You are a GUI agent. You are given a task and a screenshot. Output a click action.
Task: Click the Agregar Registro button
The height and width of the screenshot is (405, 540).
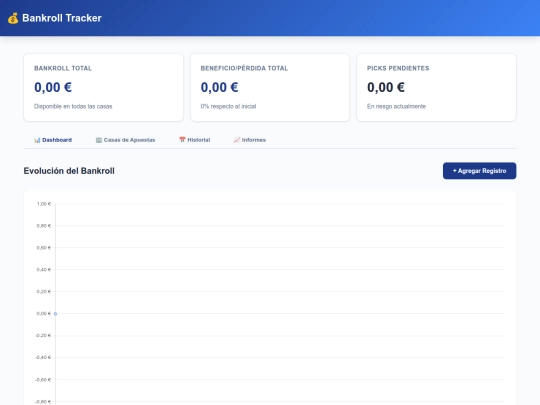click(x=479, y=171)
